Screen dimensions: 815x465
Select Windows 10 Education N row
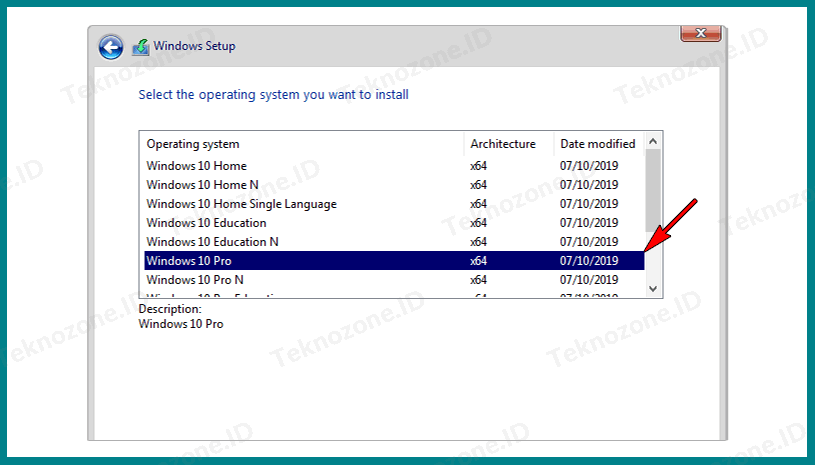coord(394,242)
